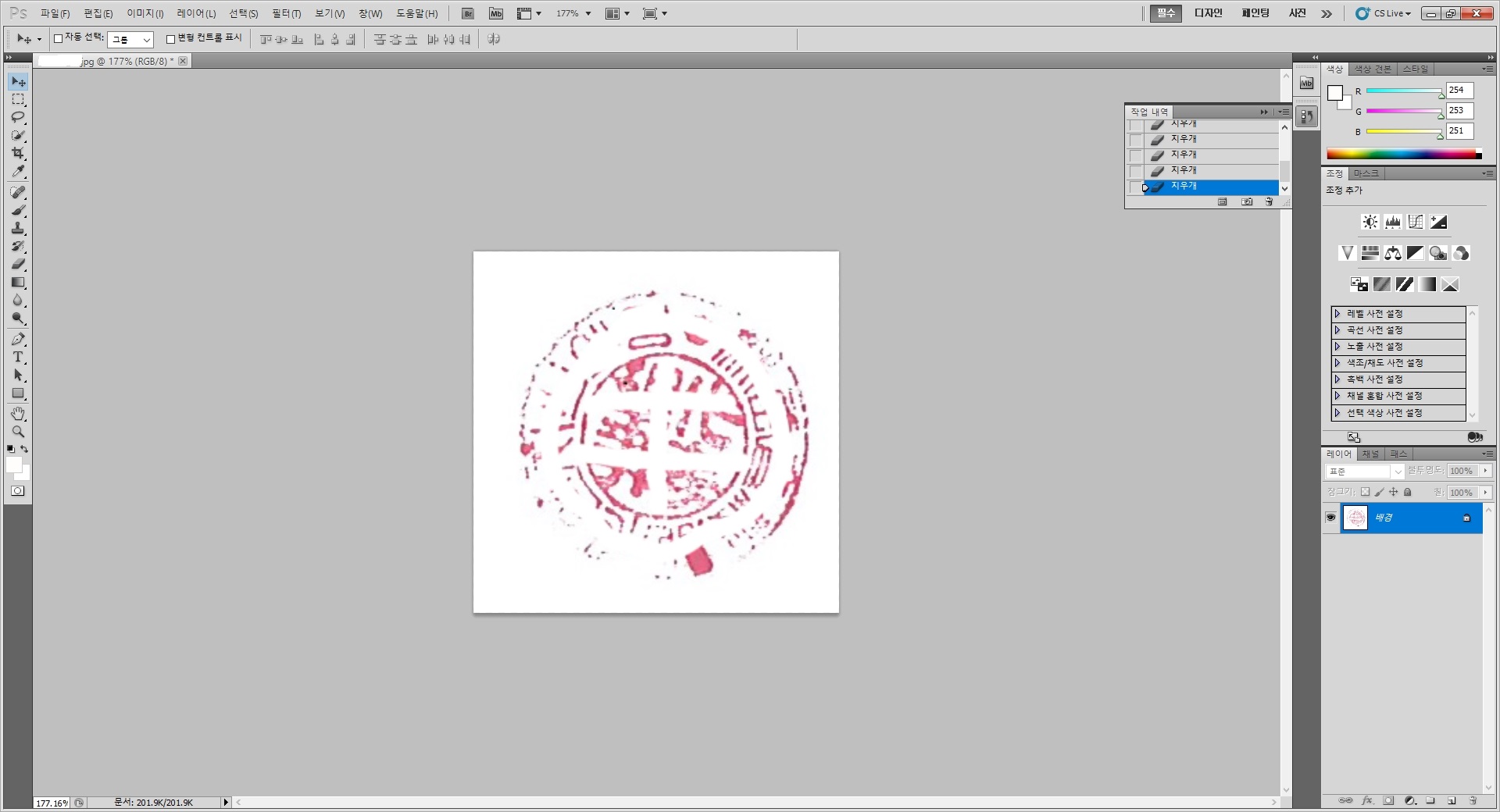This screenshot has width=1500, height=812.
Task: Switch to the 디자인 workspace
Action: (1208, 13)
